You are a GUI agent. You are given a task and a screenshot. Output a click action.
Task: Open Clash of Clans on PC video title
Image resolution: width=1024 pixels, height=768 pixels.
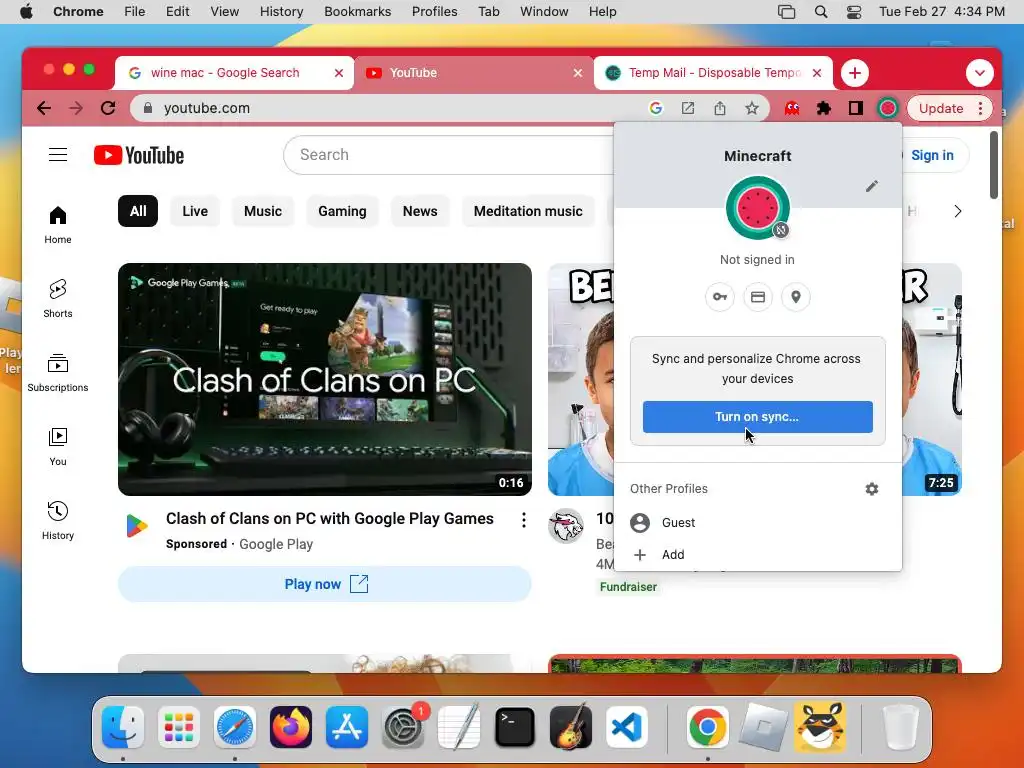click(330, 518)
